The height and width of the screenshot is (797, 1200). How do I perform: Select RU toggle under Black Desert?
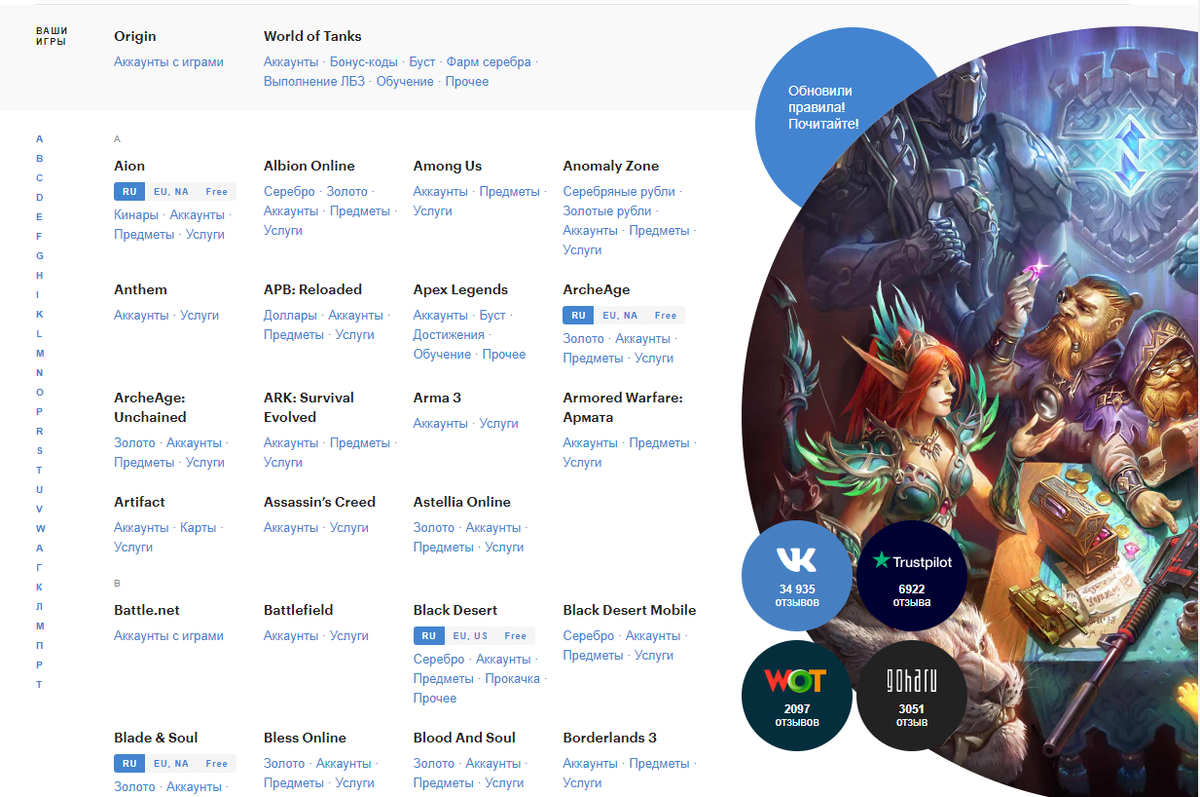[428, 635]
